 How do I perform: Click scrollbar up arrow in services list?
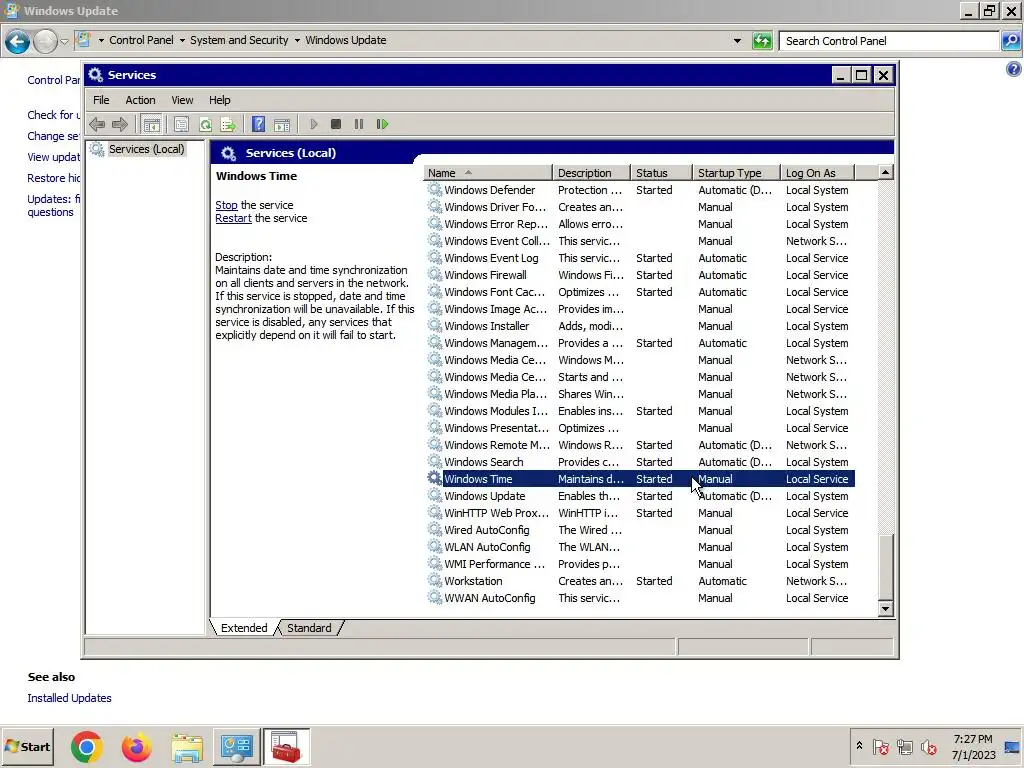tap(886, 172)
